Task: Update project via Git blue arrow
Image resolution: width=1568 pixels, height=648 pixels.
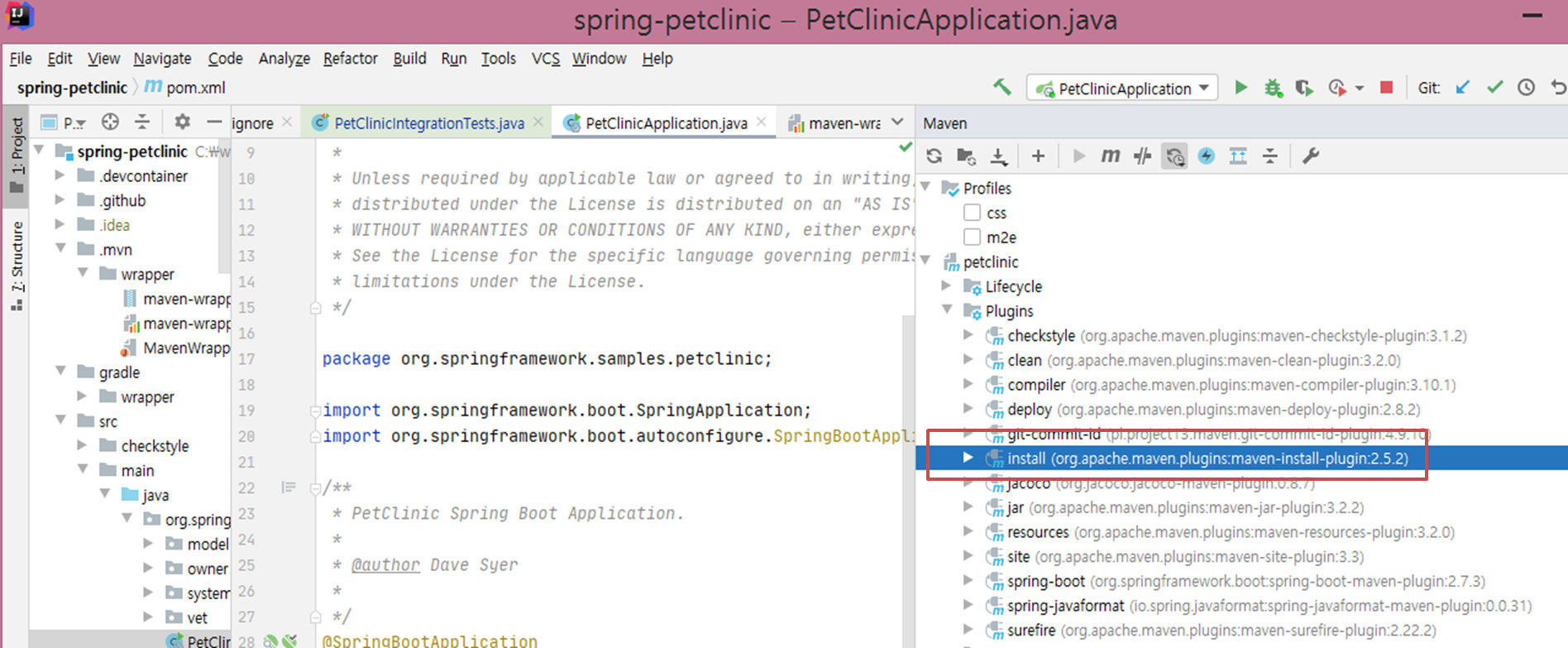Action: pyautogui.click(x=1462, y=88)
